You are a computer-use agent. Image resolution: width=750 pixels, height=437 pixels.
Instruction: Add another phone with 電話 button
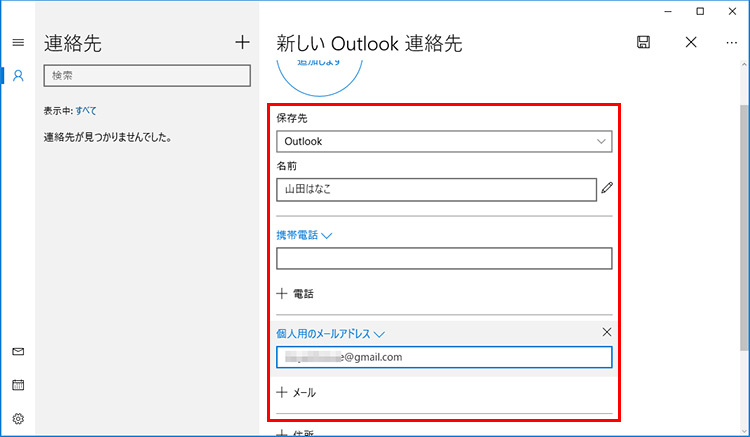[x=295, y=294]
